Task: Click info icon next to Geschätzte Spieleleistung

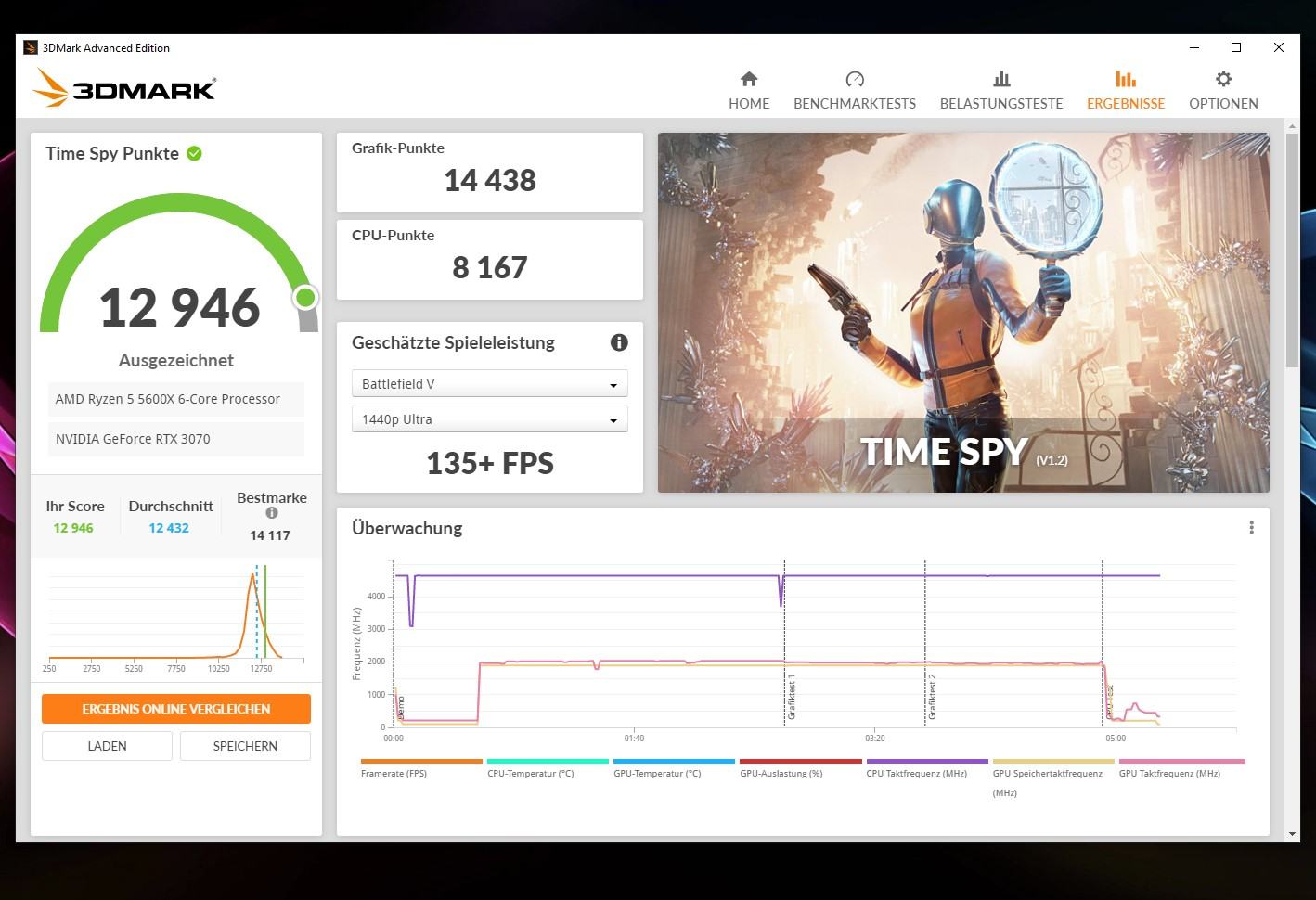Action: point(619,342)
